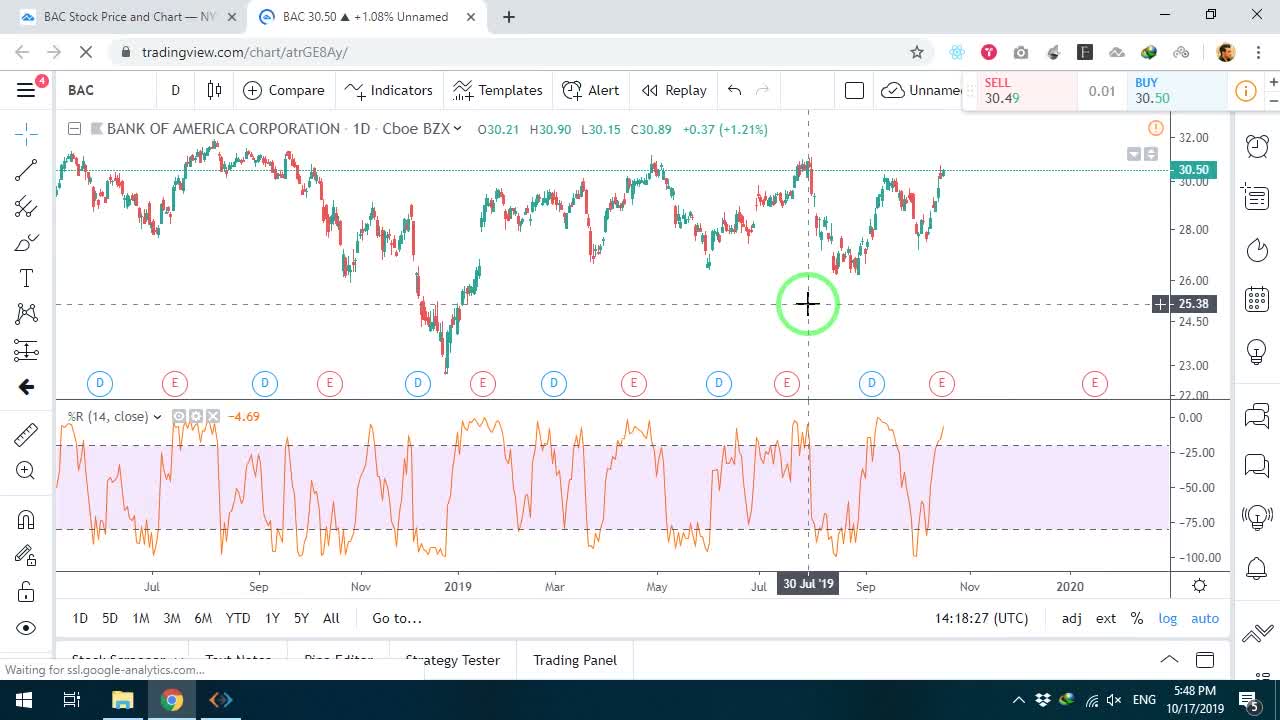Hide all drawings with eye icon
Image resolution: width=1280 pixels, height=720 pixels.
click(x=26, y=628)
